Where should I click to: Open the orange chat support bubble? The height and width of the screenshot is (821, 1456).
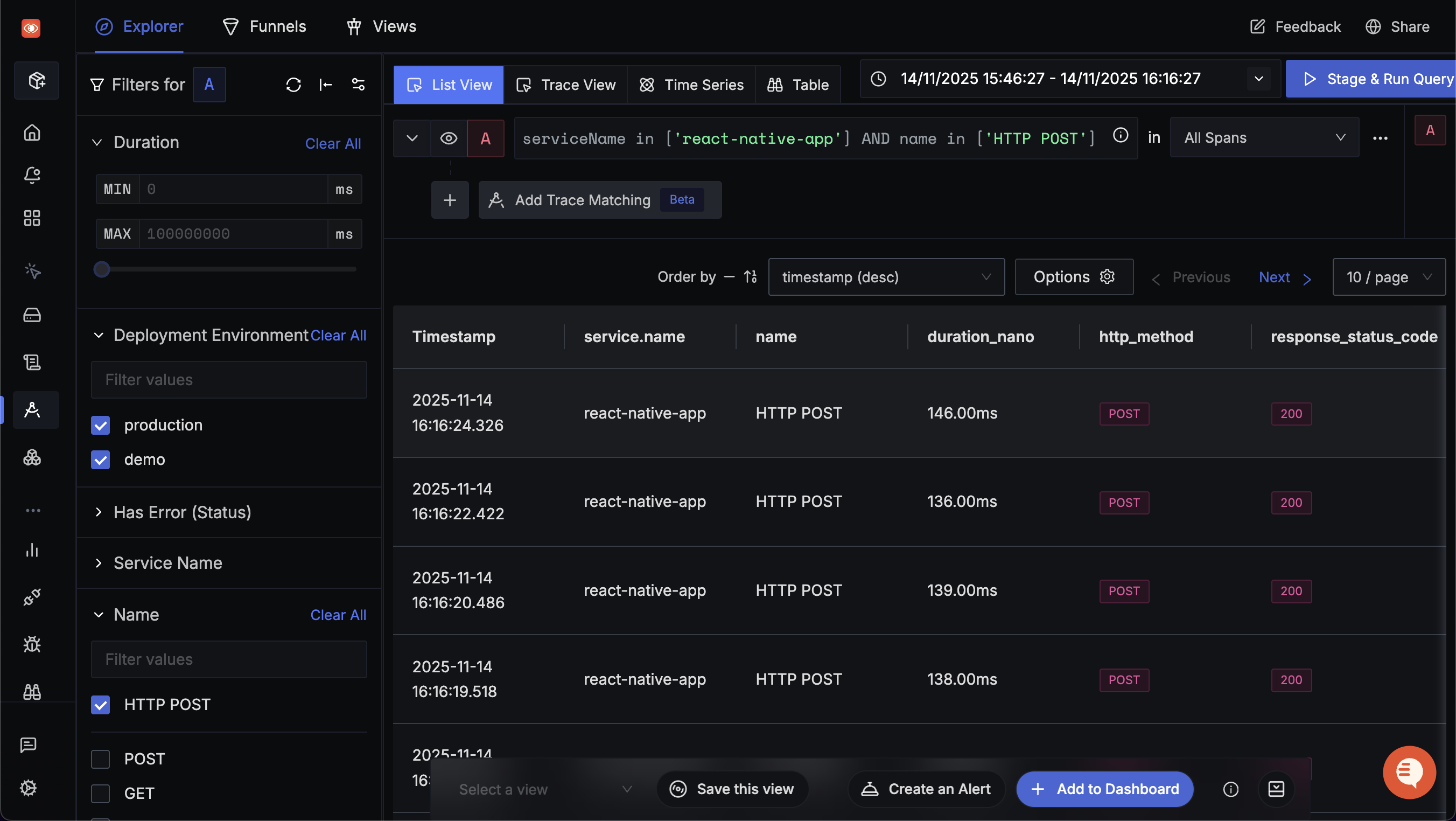pos(1409,772)
